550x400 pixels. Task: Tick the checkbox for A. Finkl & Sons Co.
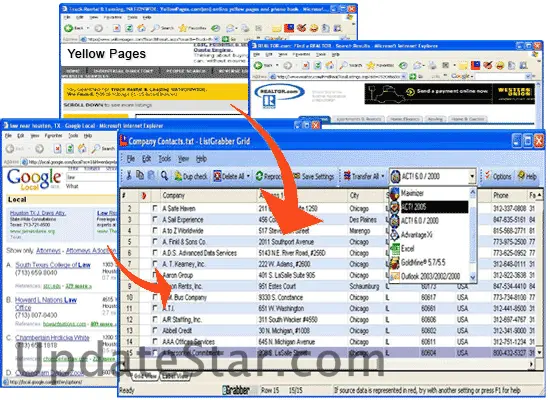click(155, 242)
